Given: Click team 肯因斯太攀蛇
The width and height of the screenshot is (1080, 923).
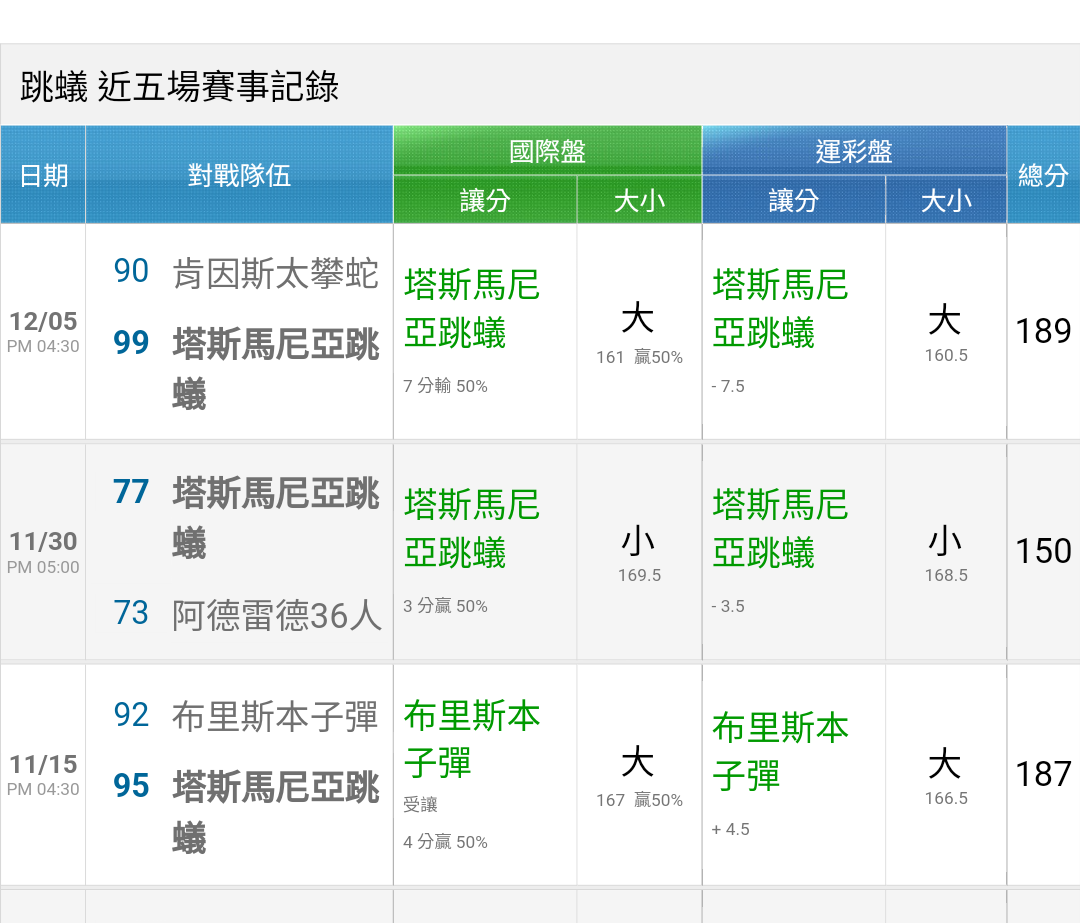Looking at the screenshot, I should 276,273.
